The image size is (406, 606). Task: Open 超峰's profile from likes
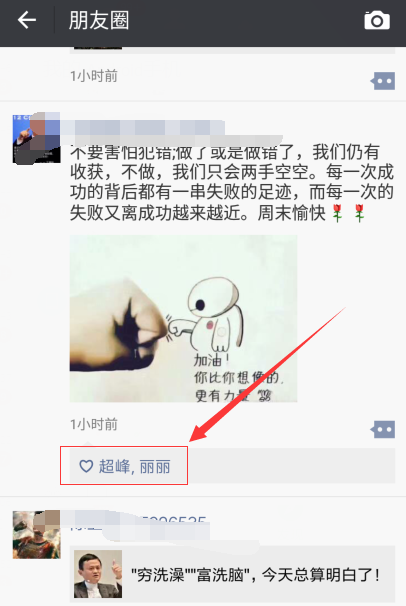(114, 466)
